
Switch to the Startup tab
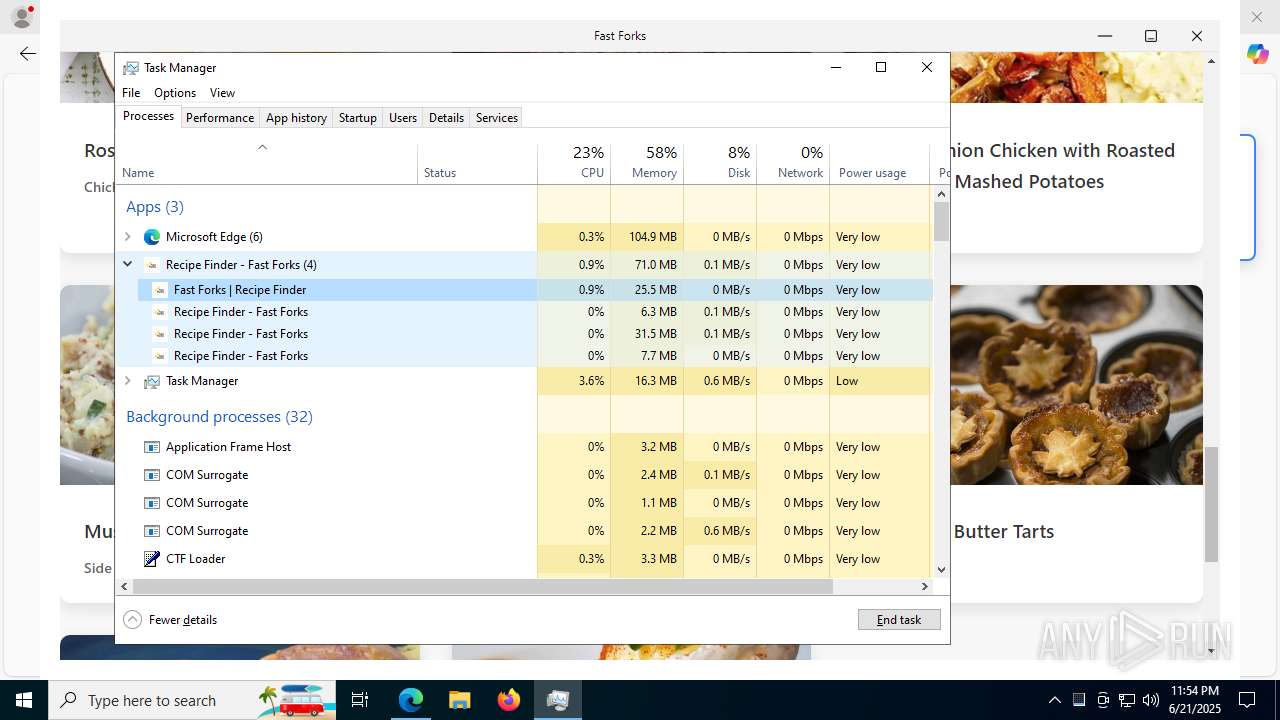pyautogui.click(x=357, y=118)
